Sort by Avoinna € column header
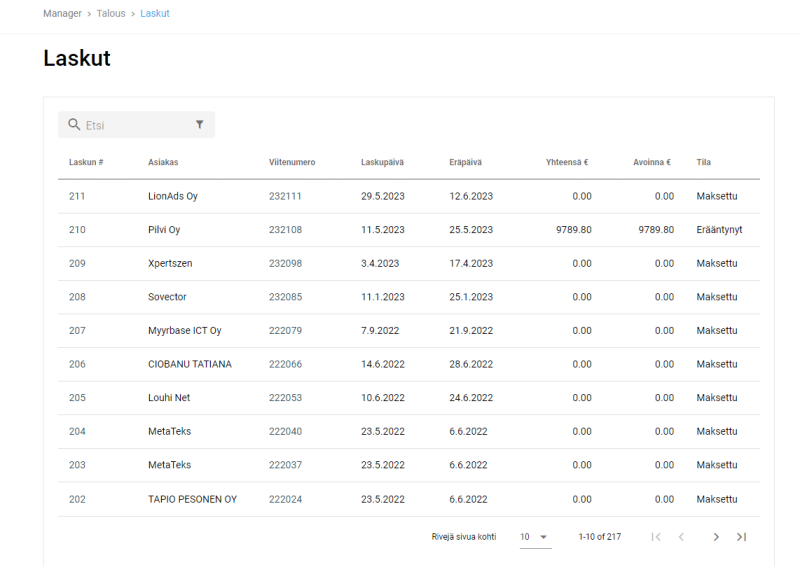800x567 pixels. pyautogui.click(x=652, y=162)
